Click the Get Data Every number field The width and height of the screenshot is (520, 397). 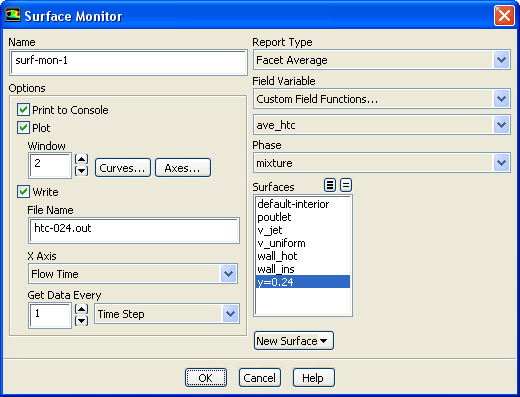pyautogui.click(x=50, y=315)
